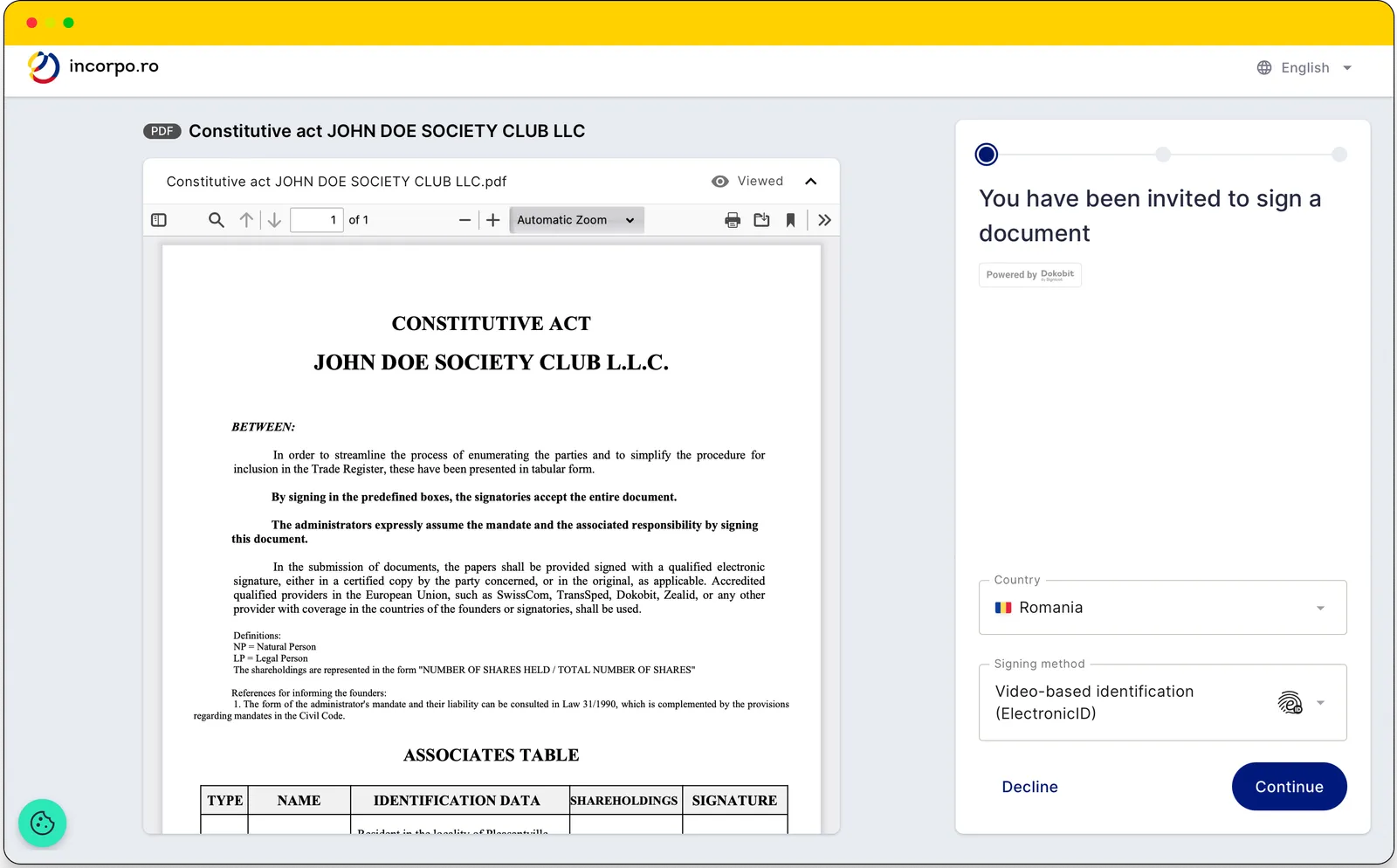Go to next page arrow
The image size is (1397, 868).
[274, 220]
